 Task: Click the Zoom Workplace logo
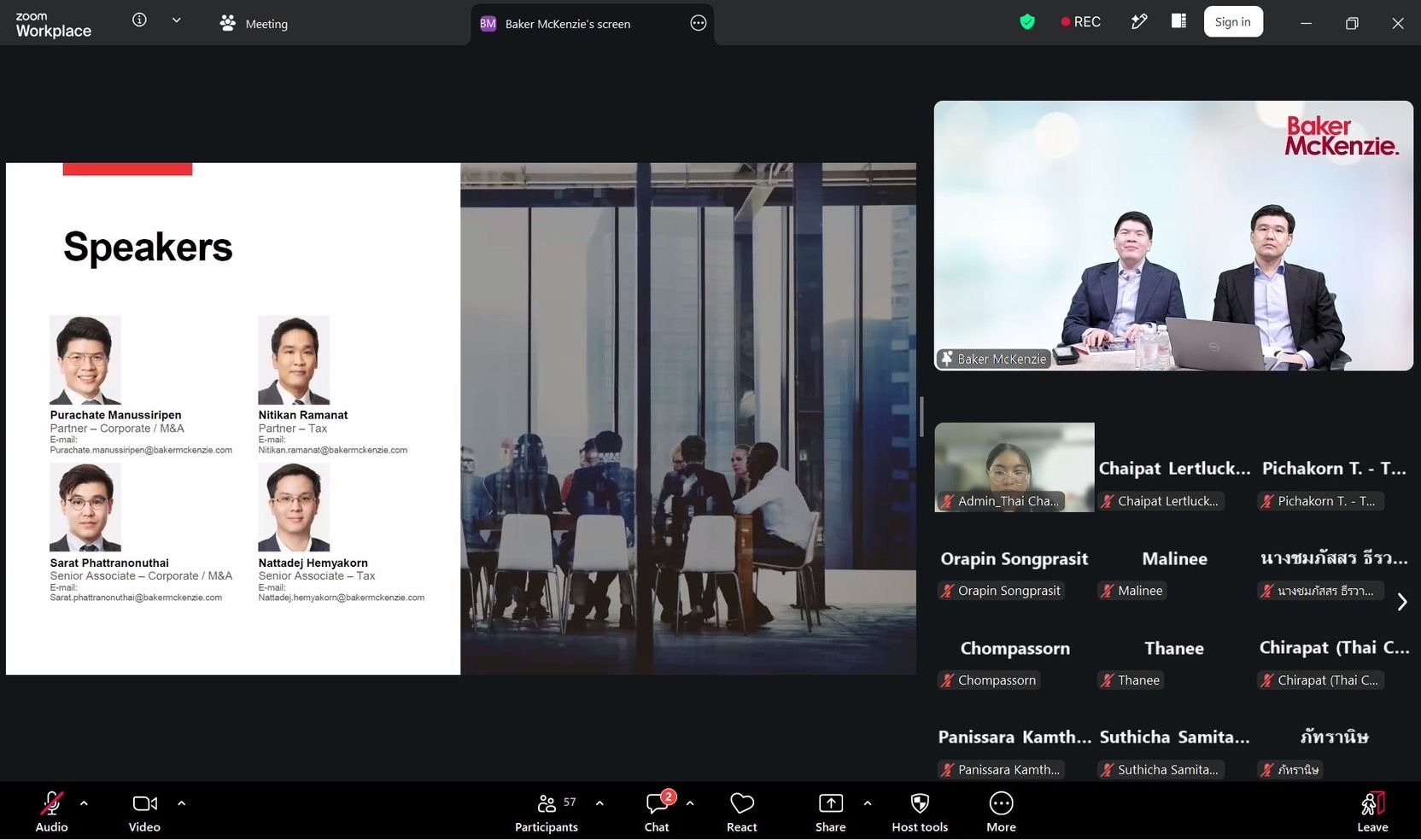point(53,25)
